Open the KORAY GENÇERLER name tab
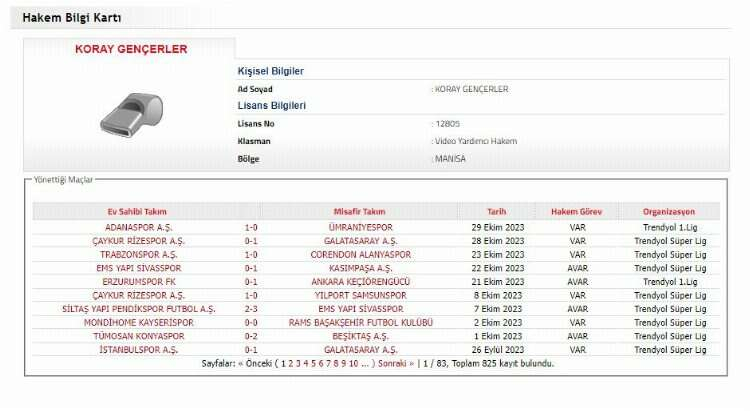Viewport: 750px width, 411px height. [x=131, y=49]
